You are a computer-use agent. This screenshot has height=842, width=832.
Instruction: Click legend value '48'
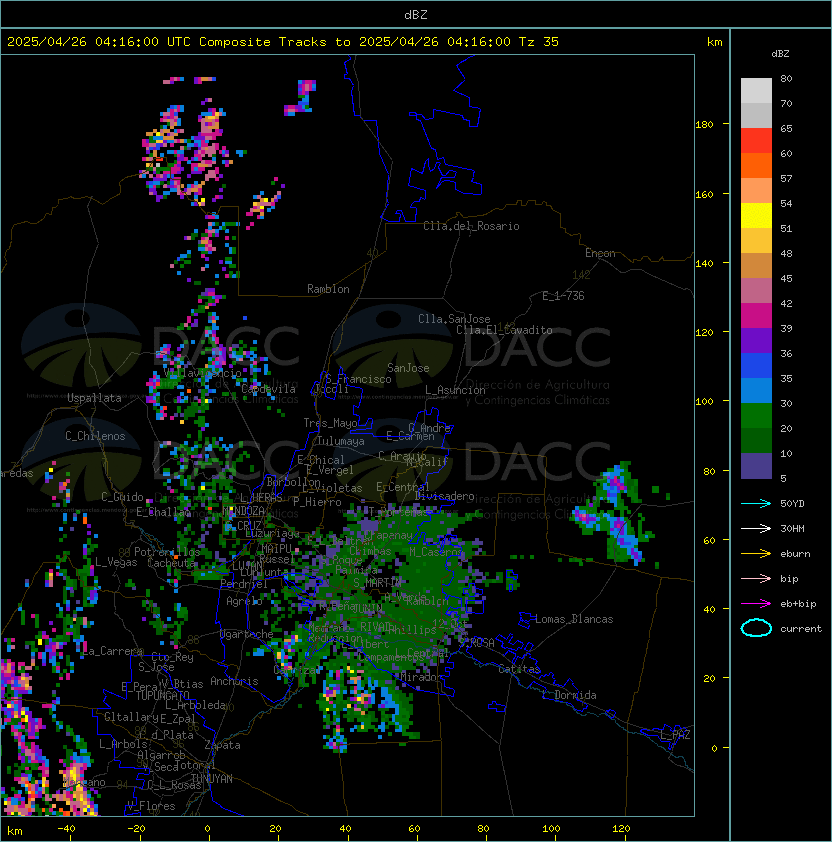786,253
